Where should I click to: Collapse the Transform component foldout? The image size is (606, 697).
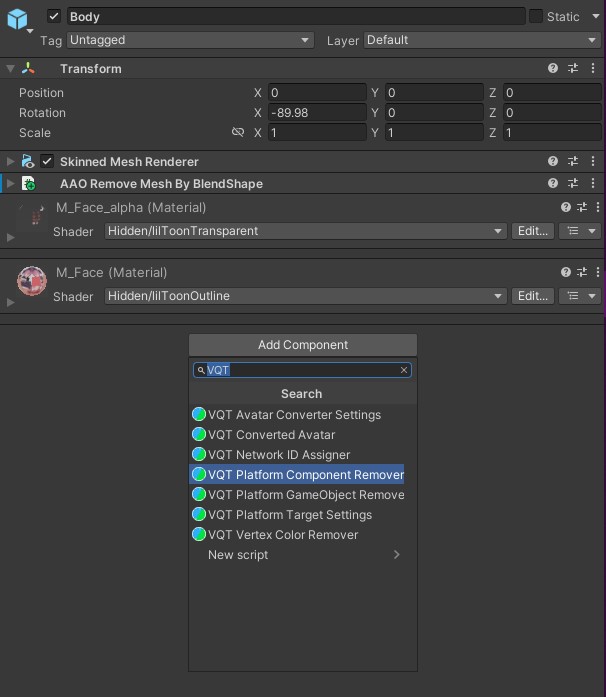tap(10, 68)
